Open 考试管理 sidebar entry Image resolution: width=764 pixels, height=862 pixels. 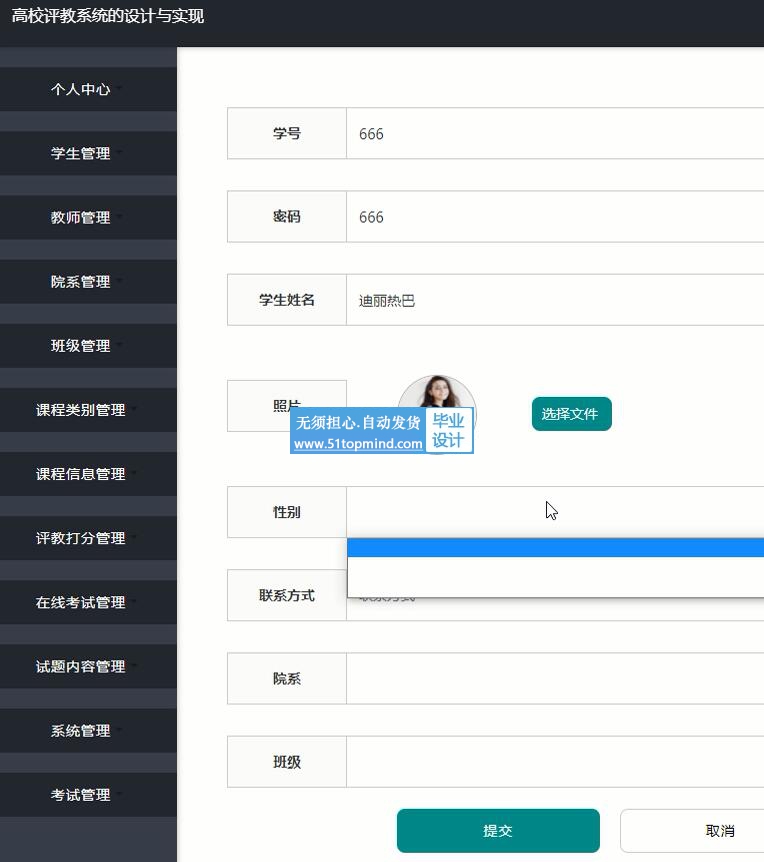(88, 795)
